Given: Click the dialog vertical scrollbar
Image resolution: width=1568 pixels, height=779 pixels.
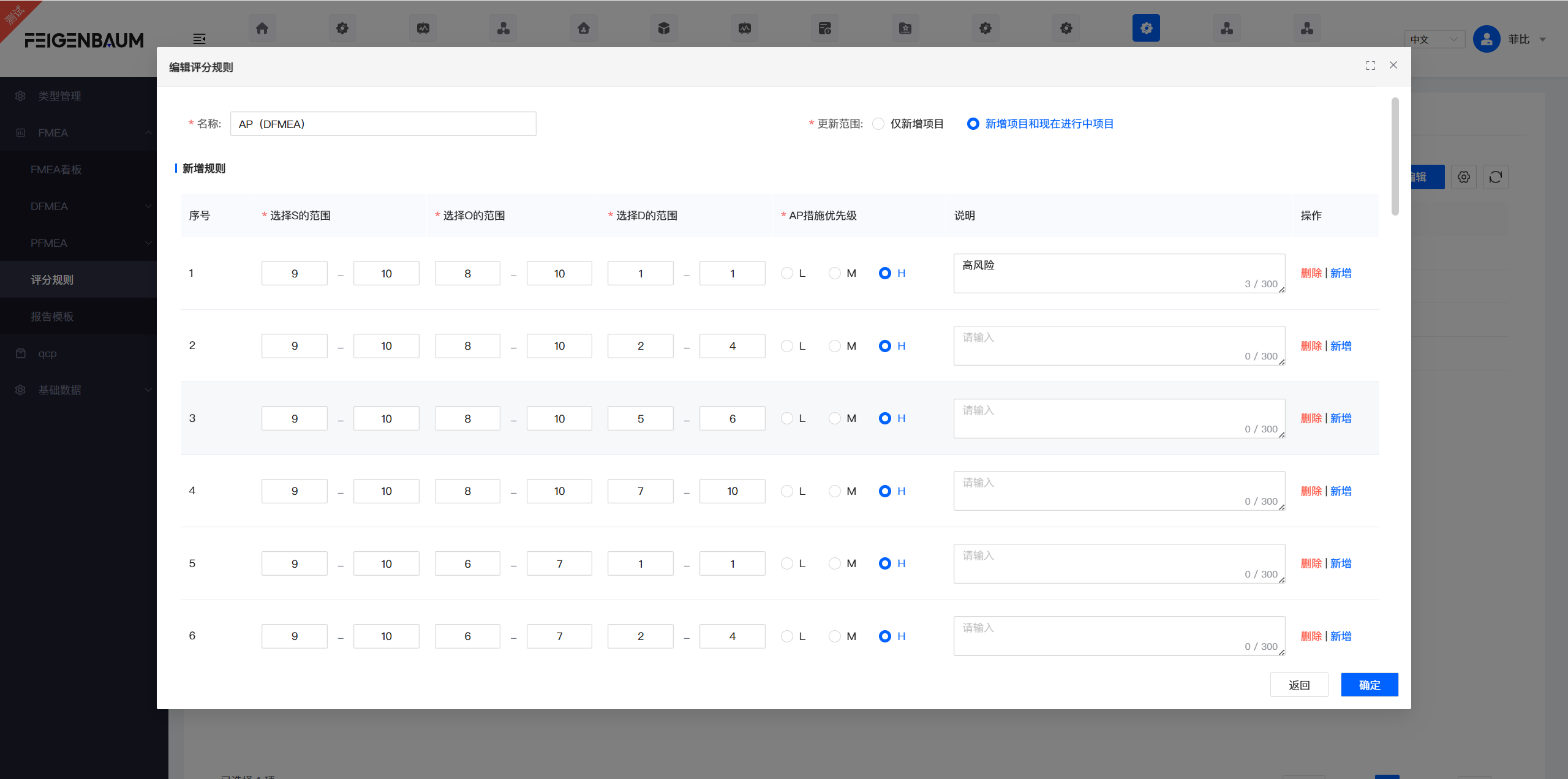Looking at the screenshot, I should point(1395,156).
